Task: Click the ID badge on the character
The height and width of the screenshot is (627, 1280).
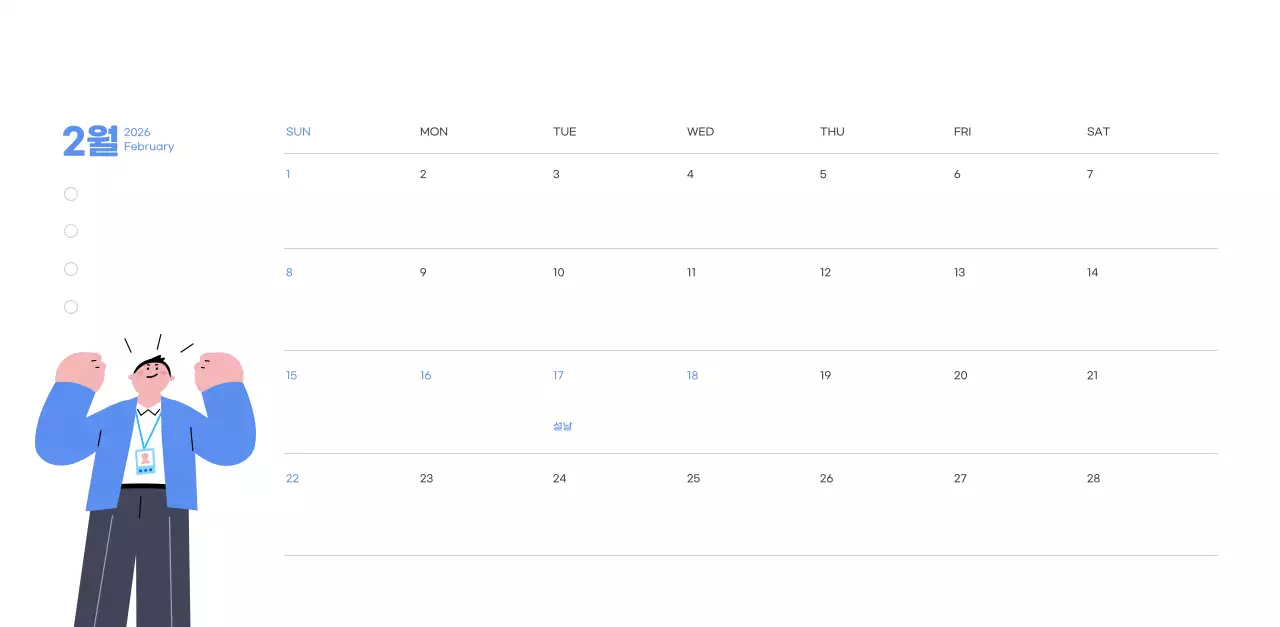Action: [x=145, y=461]
